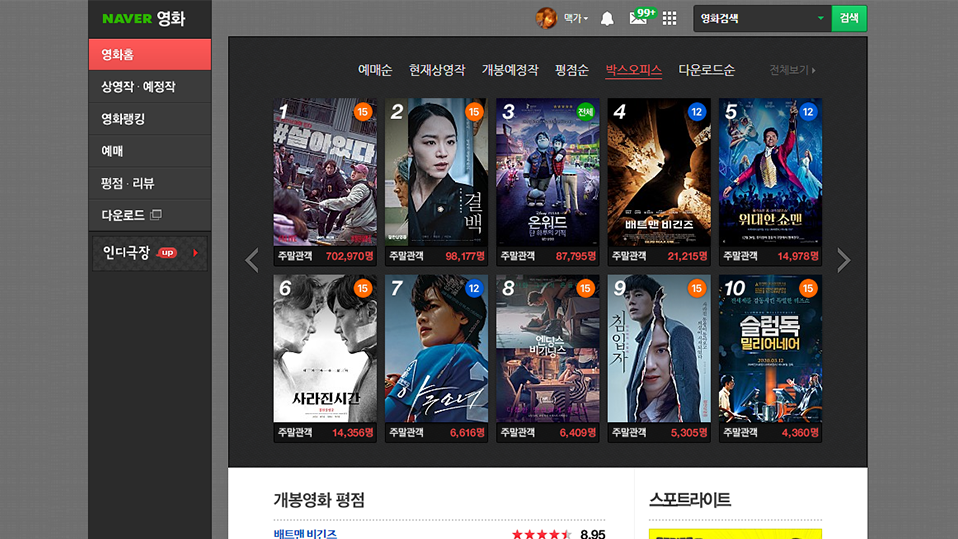Open rank 1 poster #살아있다
This screenshot has width=958, height=539.
tap(325, 172)
